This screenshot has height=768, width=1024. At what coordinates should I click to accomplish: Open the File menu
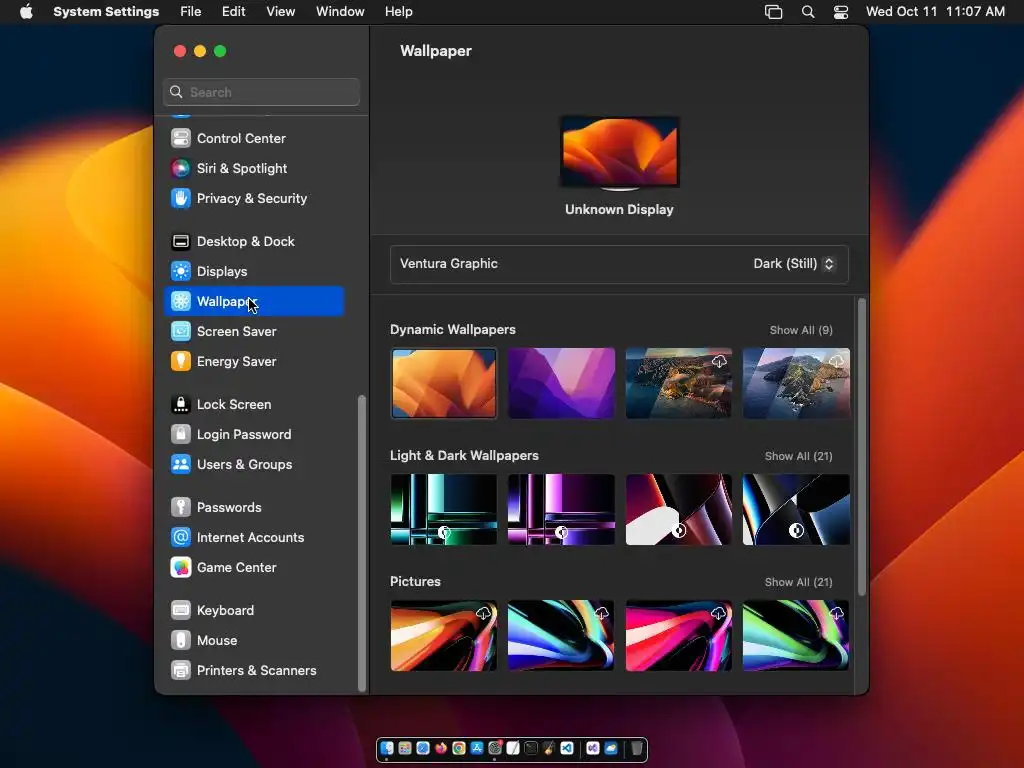(x=191, y=12)
